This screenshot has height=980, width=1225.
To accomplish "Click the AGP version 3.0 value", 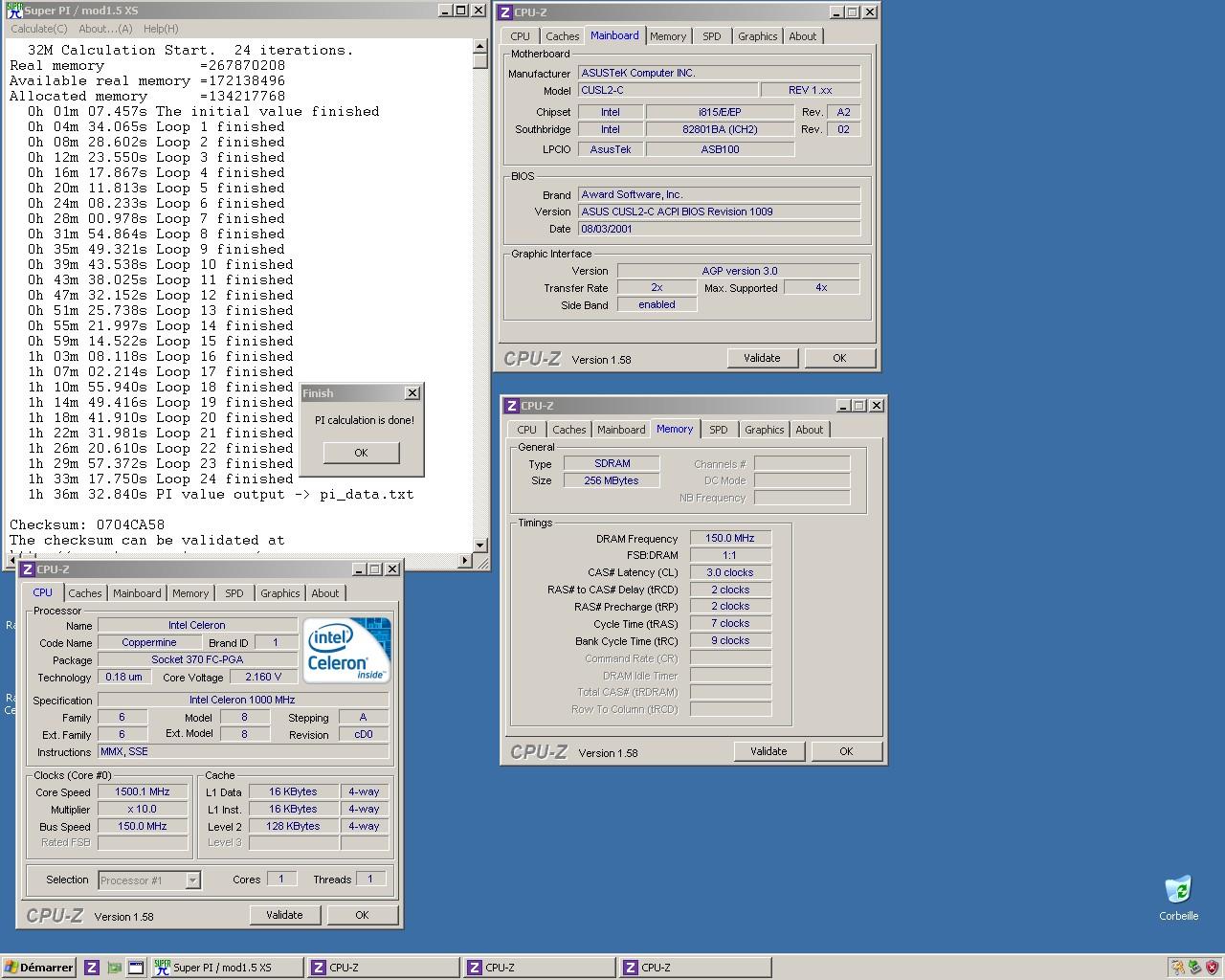I will (x=739, y=271).
